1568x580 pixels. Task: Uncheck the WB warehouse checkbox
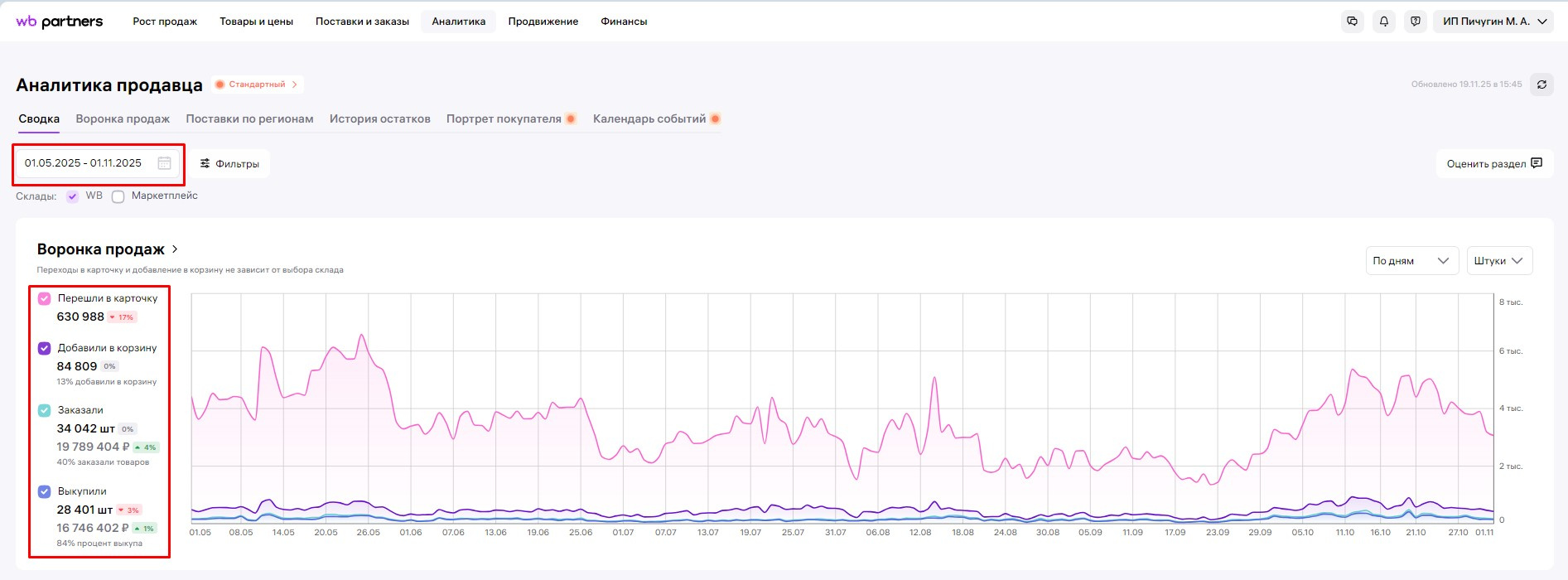click(73, 196)
